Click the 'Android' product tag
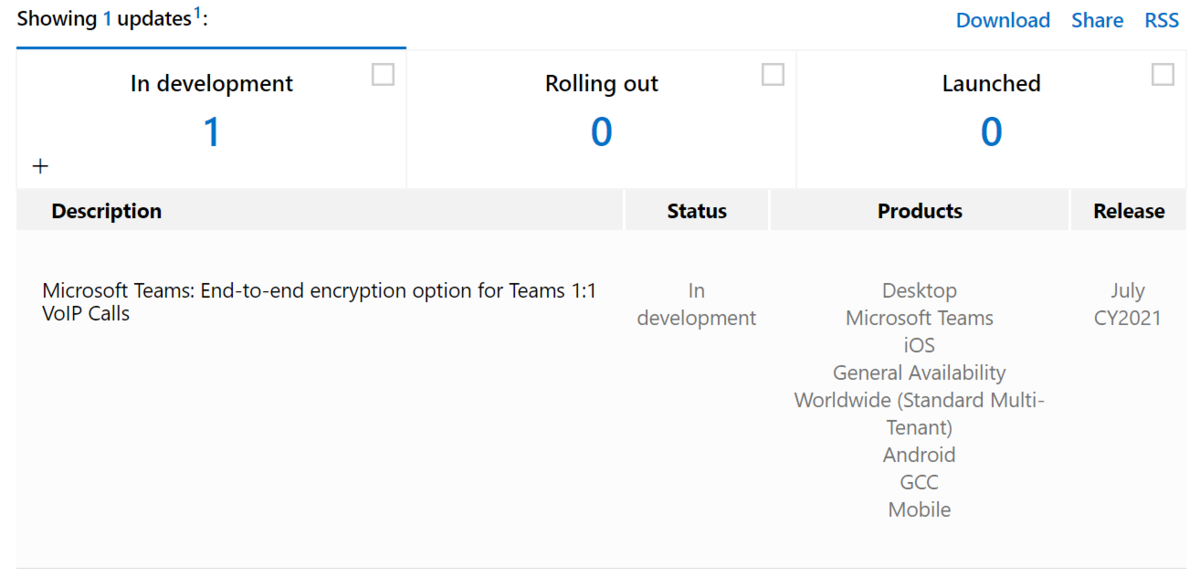1200x577 pixels. pyautogui.click(x=920, y=455)
